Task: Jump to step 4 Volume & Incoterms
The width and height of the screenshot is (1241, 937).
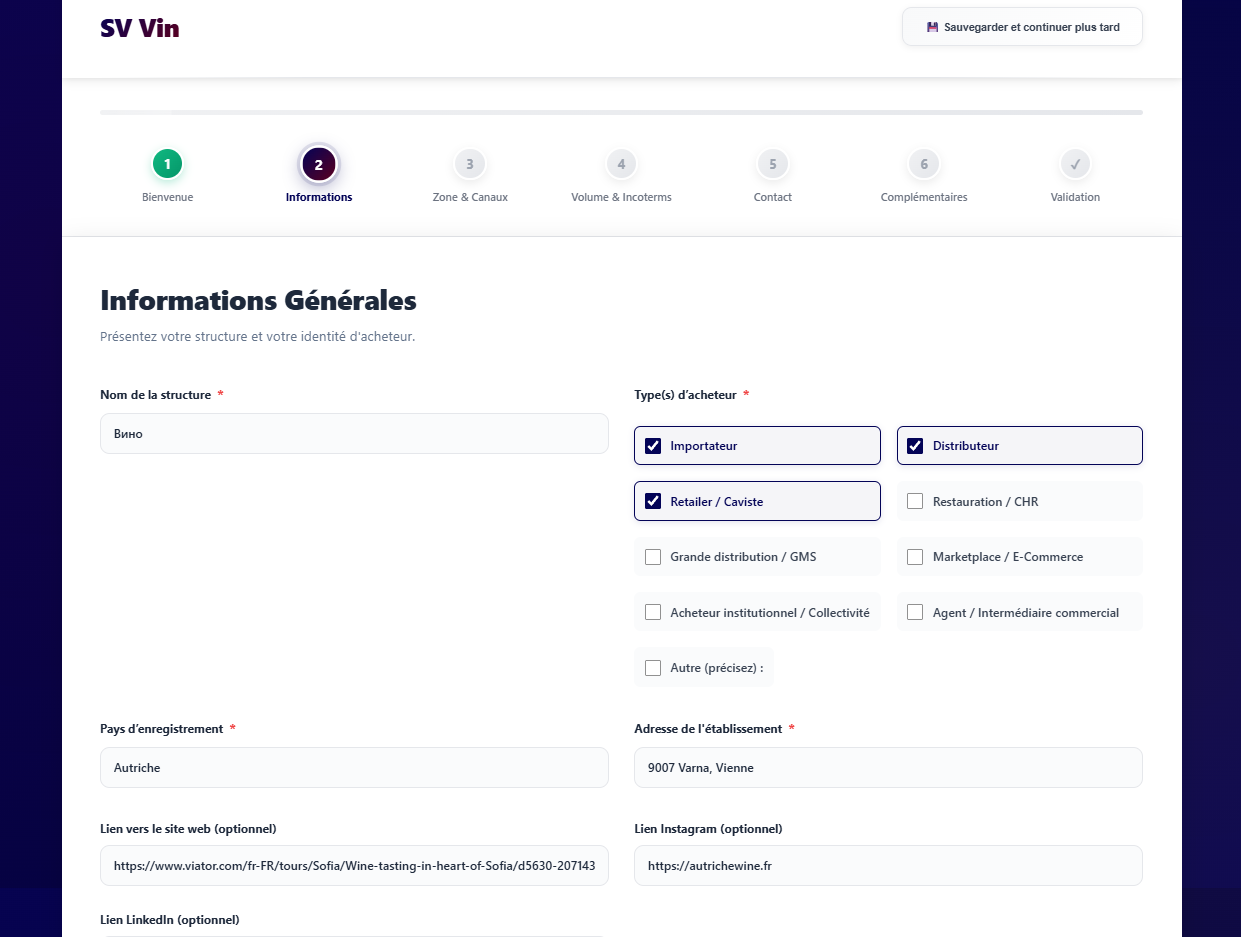Action: click(x=621, y=164)
